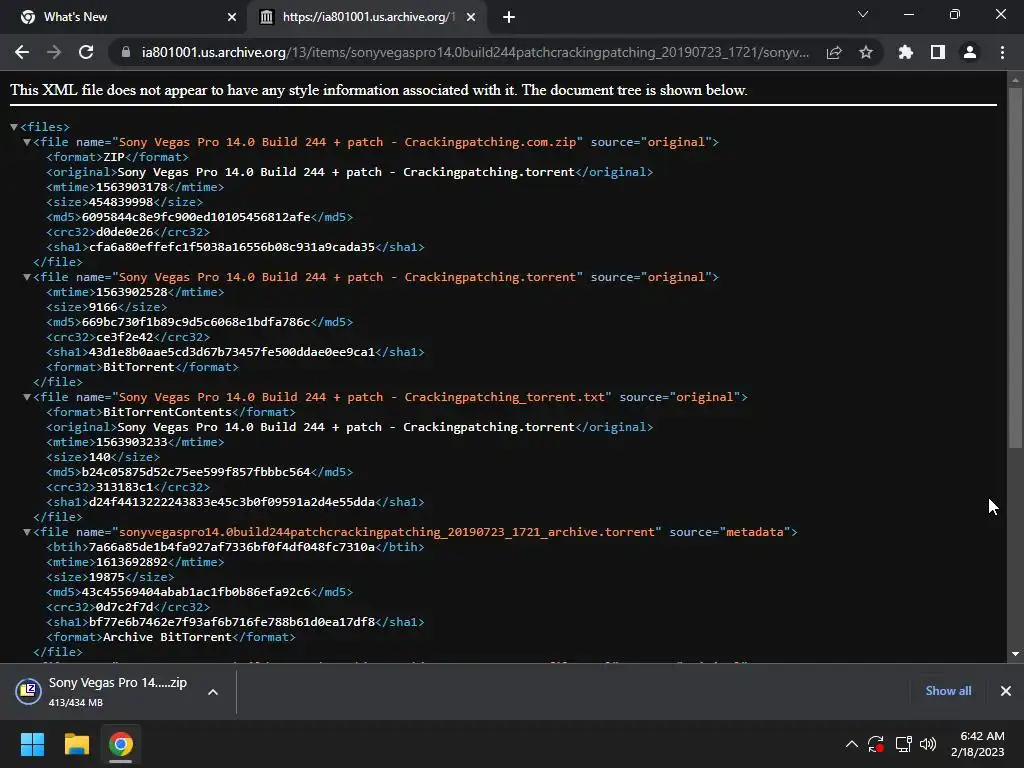Click the size value 140
The width and height of the screenshot is (1024, 768).
[99, 457]
